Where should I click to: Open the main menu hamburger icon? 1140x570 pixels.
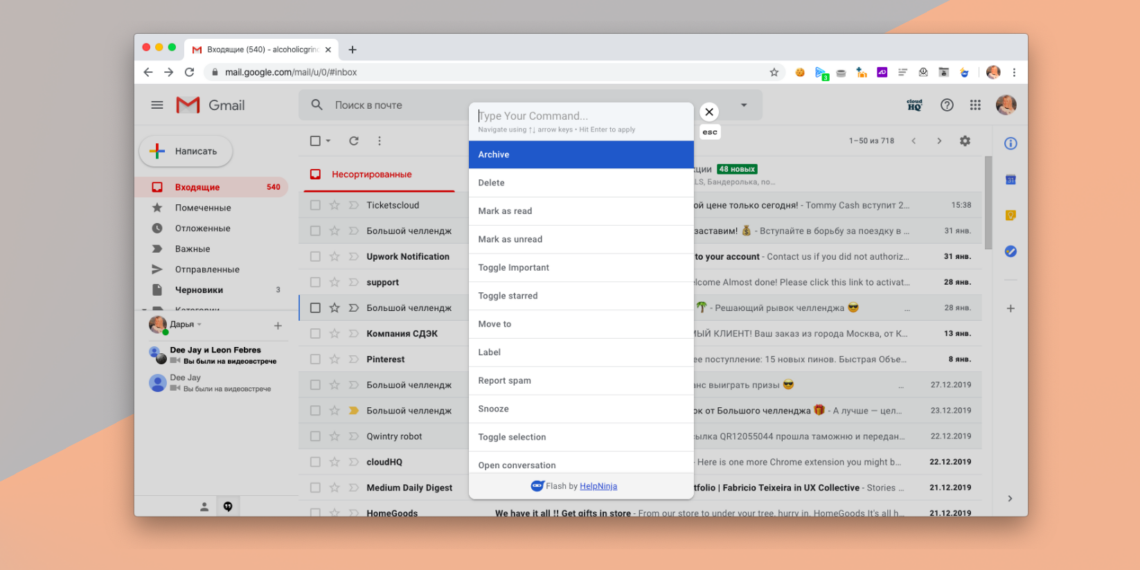pyautogui.click(x=157, y=105)
